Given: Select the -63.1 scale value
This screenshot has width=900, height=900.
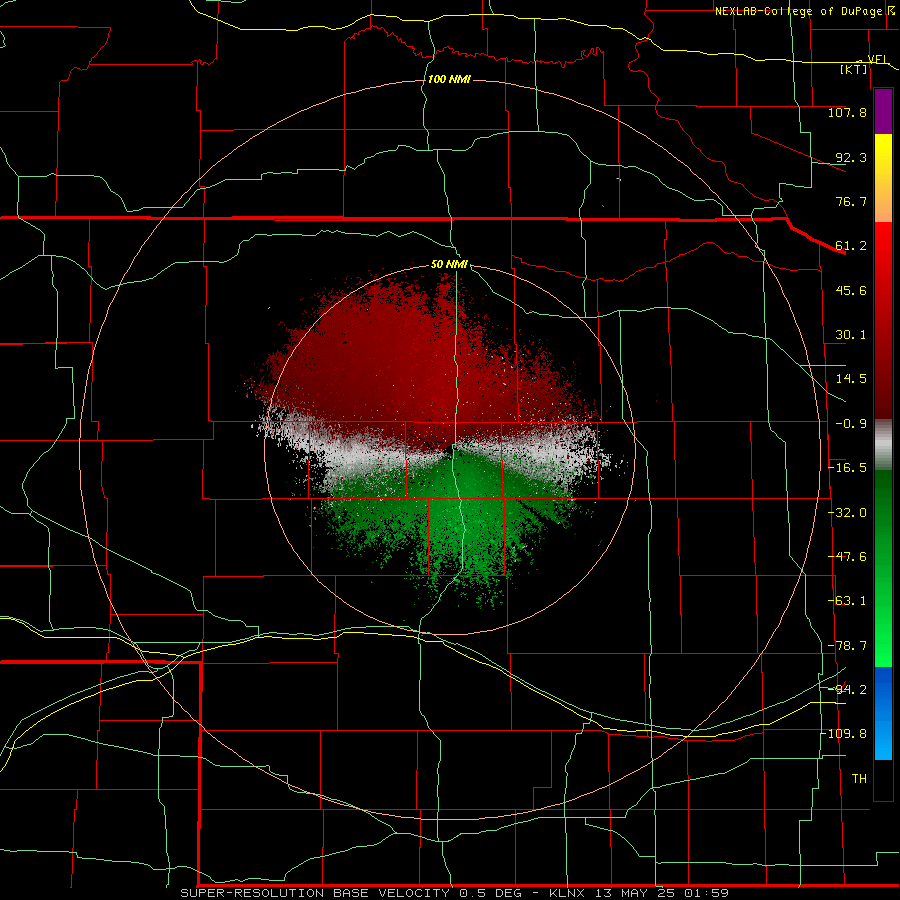Looking at the screenshot, I should pos(847,601).
